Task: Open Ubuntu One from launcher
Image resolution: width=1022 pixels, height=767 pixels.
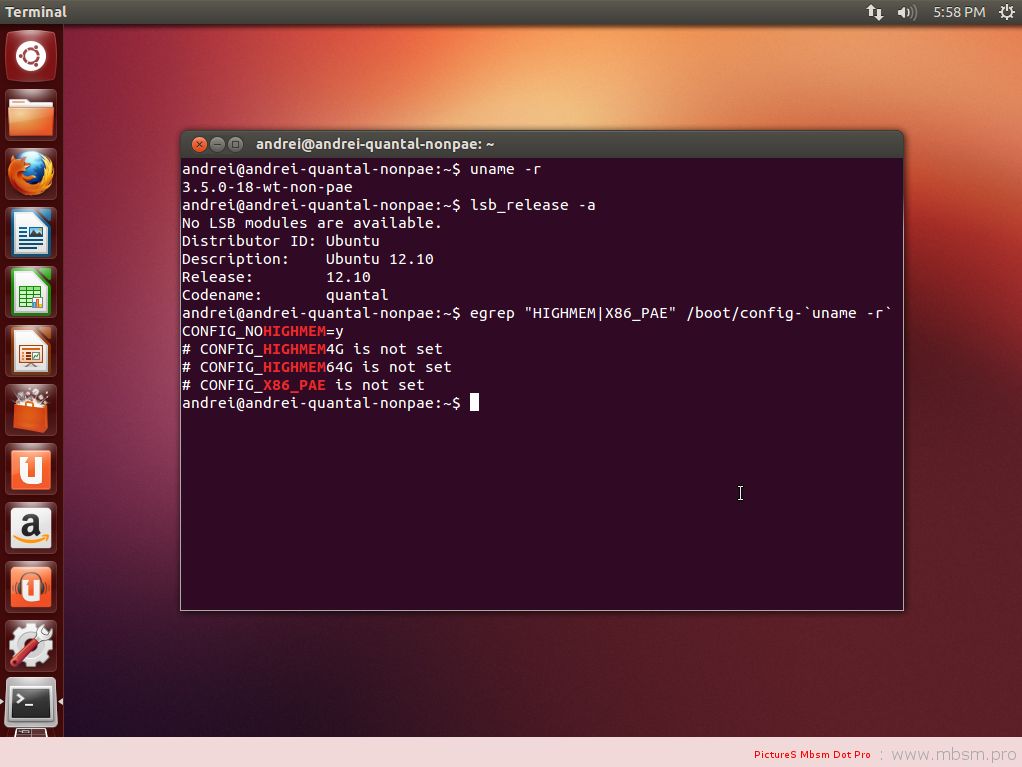Action: point(31,469)
